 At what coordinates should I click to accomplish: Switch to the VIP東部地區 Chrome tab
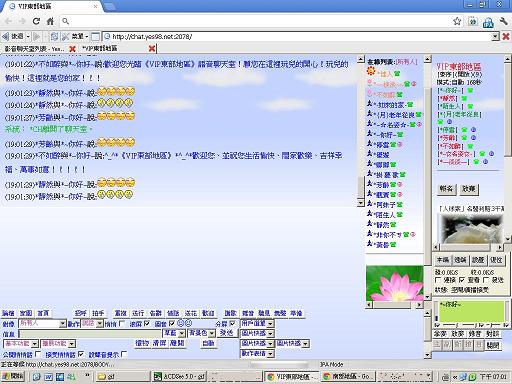(53, 6)
